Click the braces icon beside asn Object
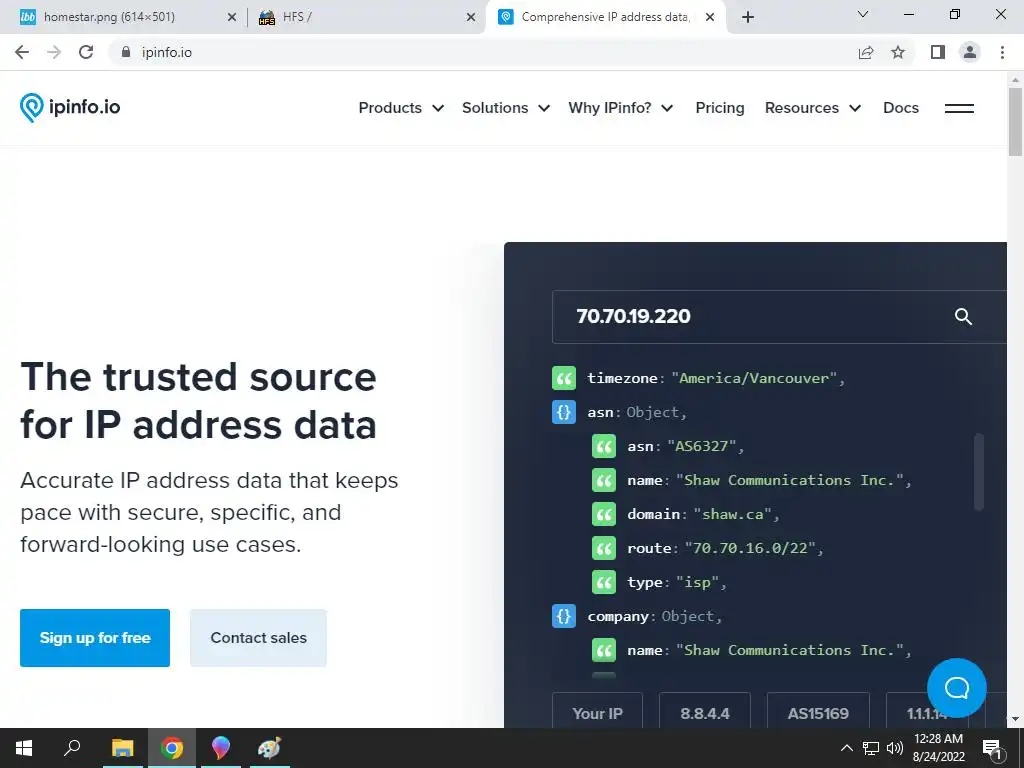This screenshot has height=768, width=1024. (564, 412)
